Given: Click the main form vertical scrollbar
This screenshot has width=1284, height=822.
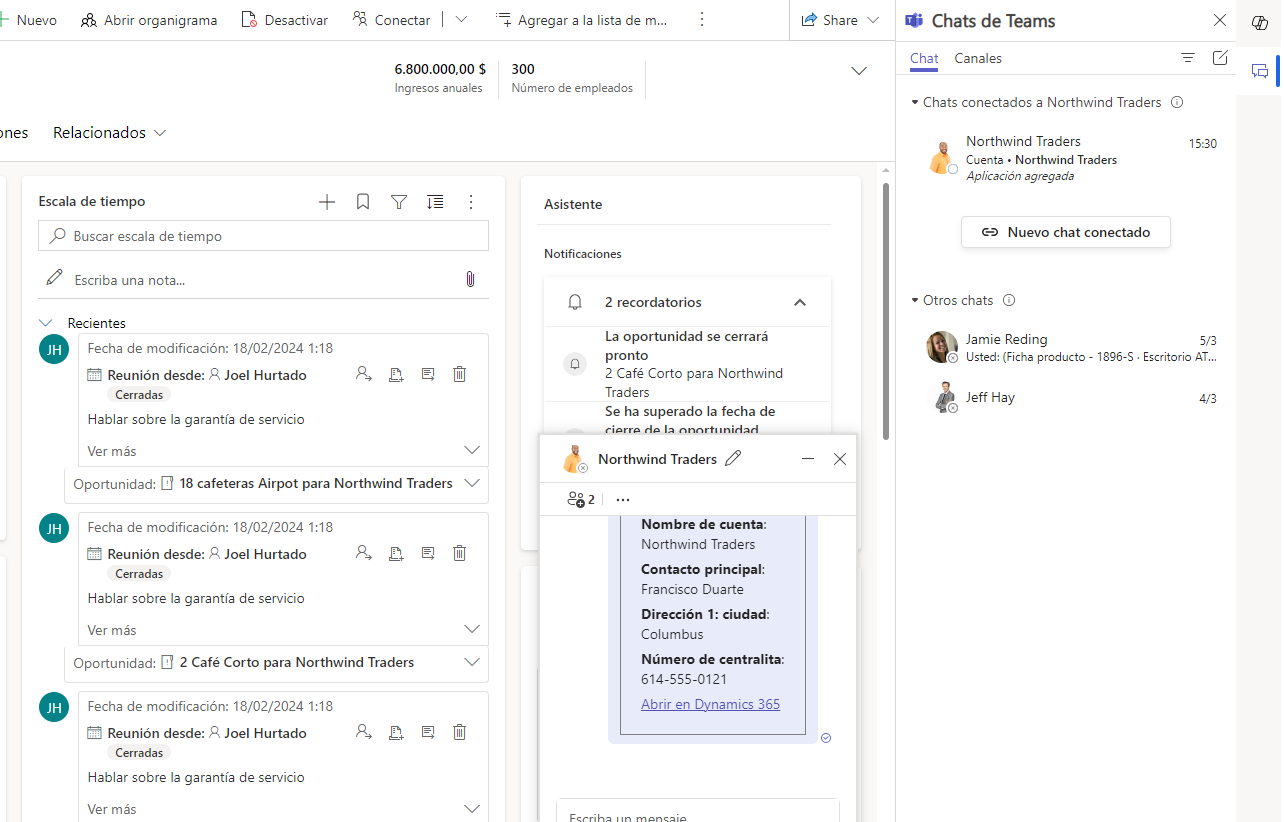Looking at the screenshot, I should tap(886, 310).
